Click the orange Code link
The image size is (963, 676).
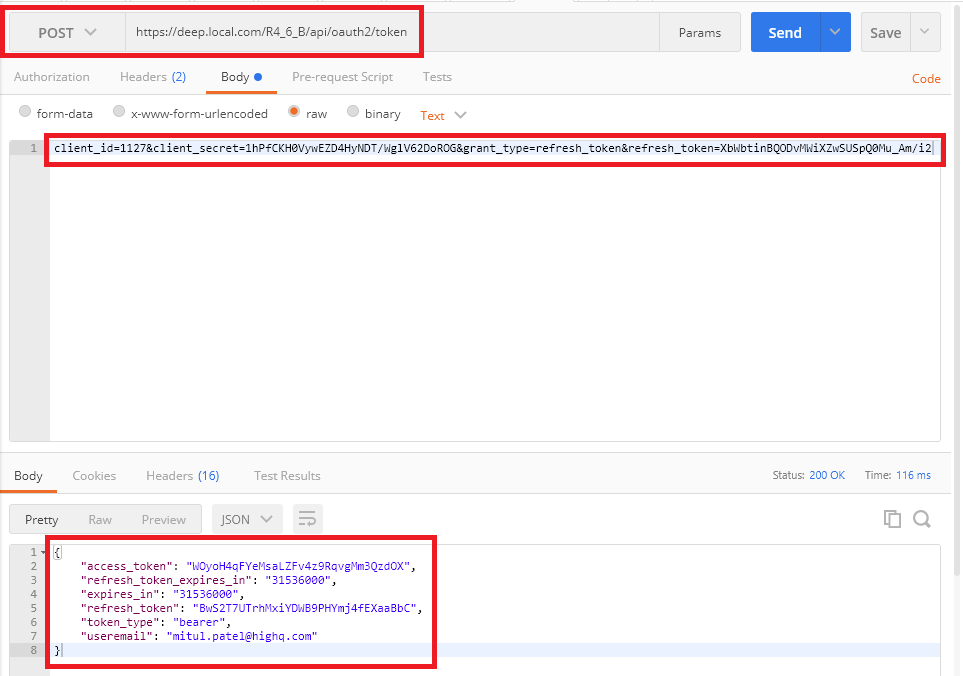point(926,79)
